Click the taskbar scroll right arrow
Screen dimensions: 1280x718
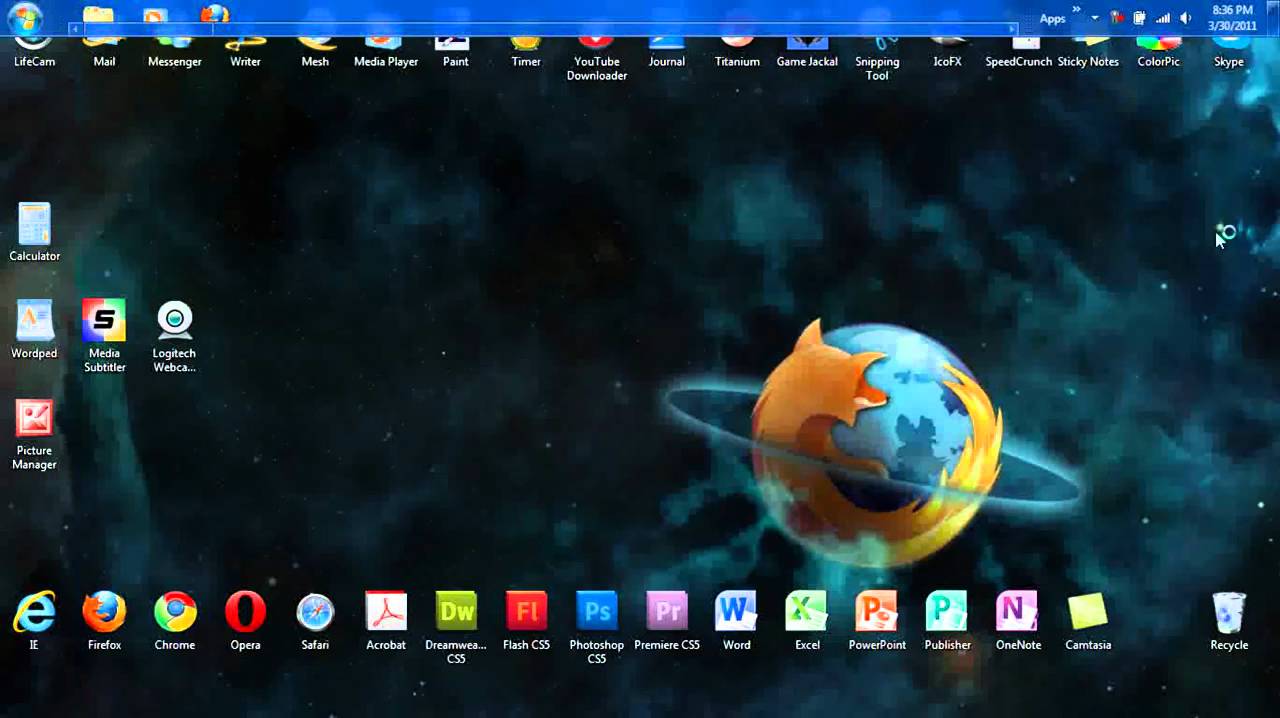(1013, 29)
